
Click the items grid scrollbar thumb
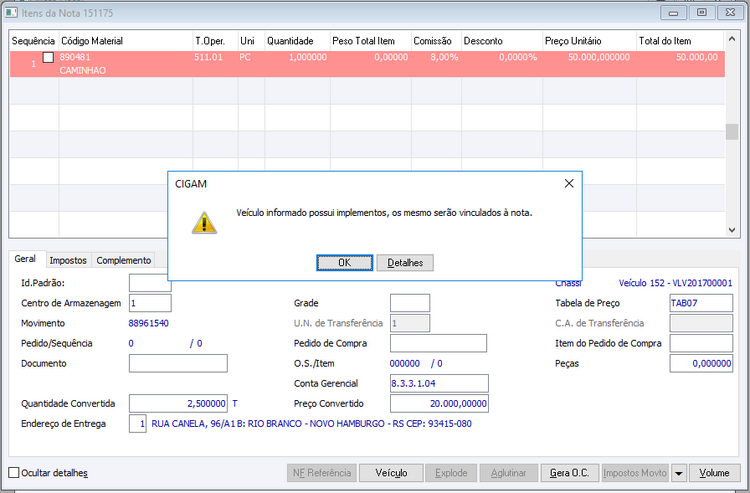(x=732, y=131)
